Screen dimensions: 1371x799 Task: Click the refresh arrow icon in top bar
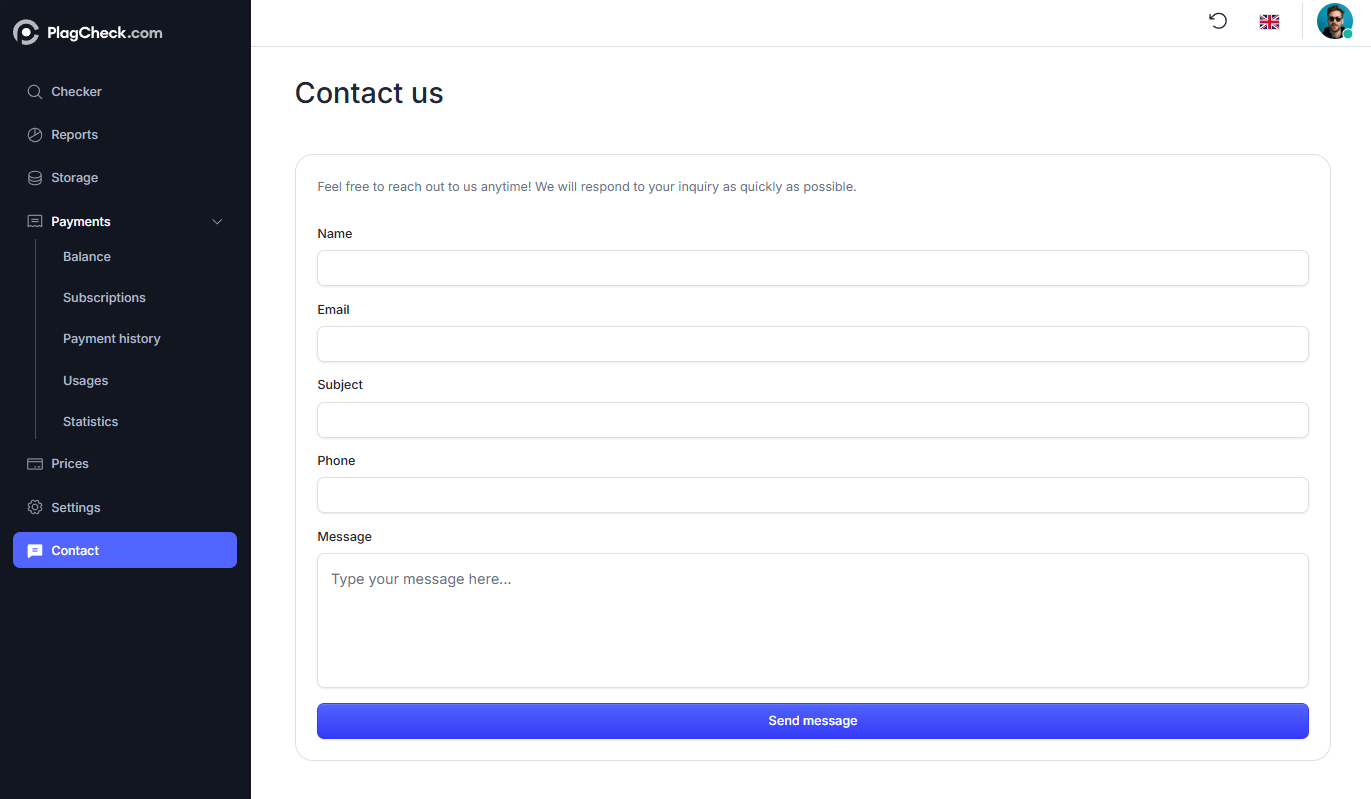coord(1217,20)
